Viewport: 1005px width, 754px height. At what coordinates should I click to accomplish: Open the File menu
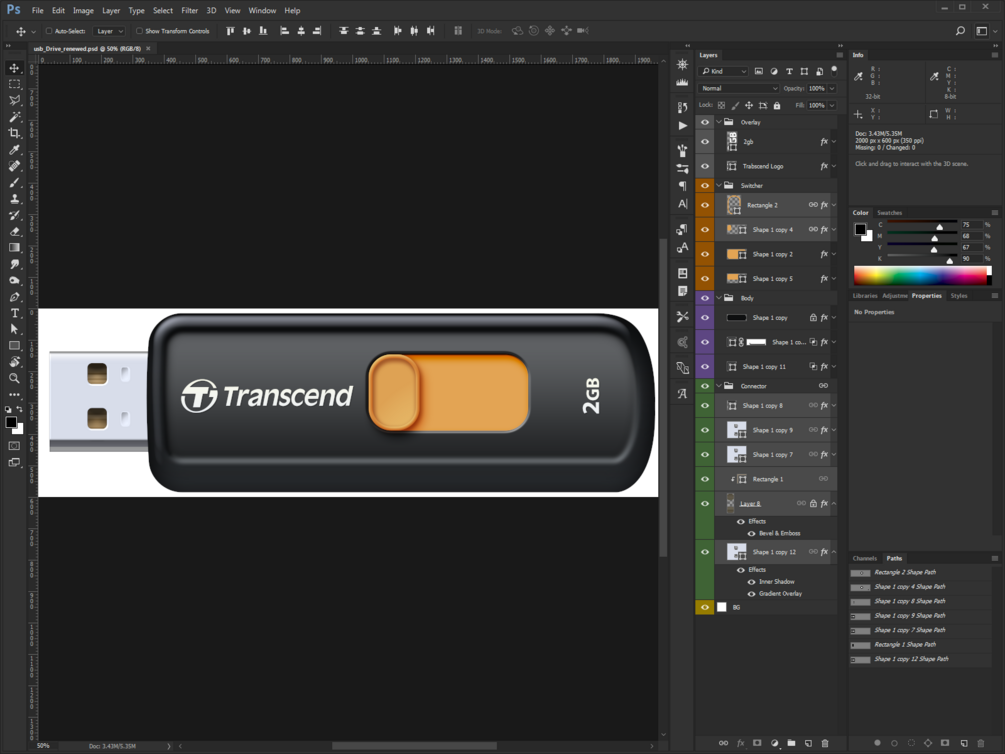[x=38, y=10]
